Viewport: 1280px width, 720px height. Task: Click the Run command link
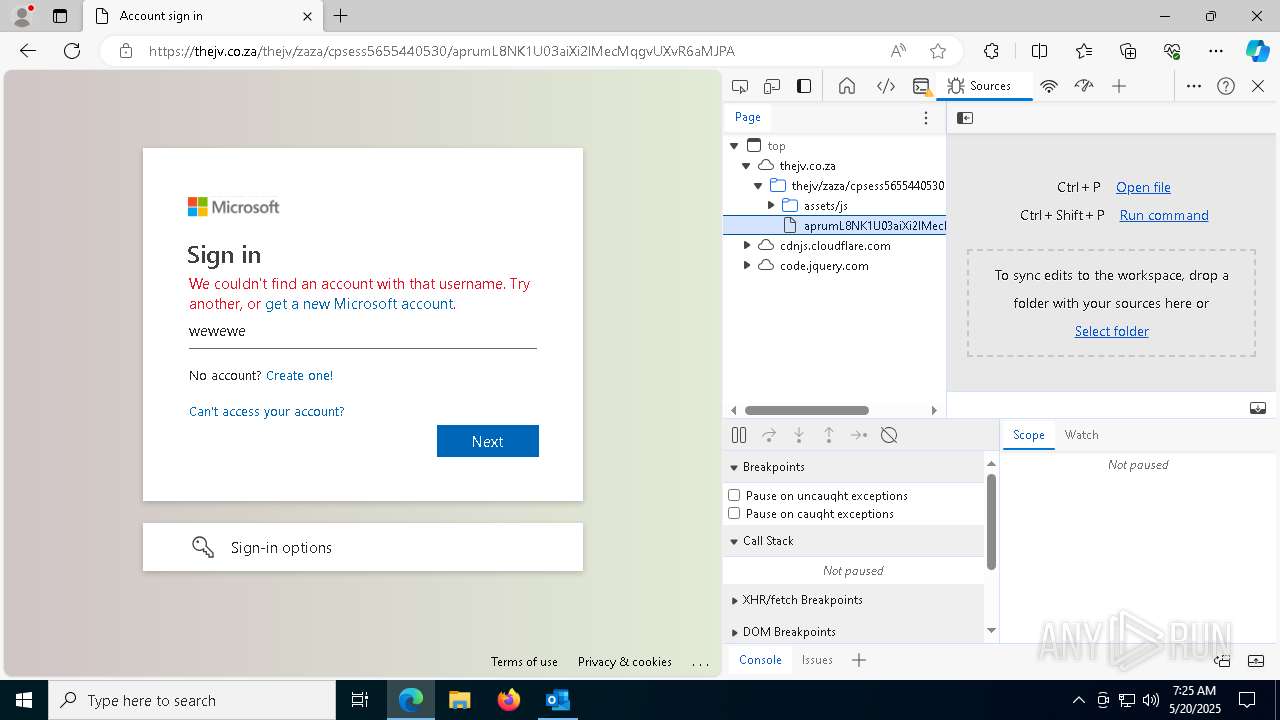point(1164,215)
